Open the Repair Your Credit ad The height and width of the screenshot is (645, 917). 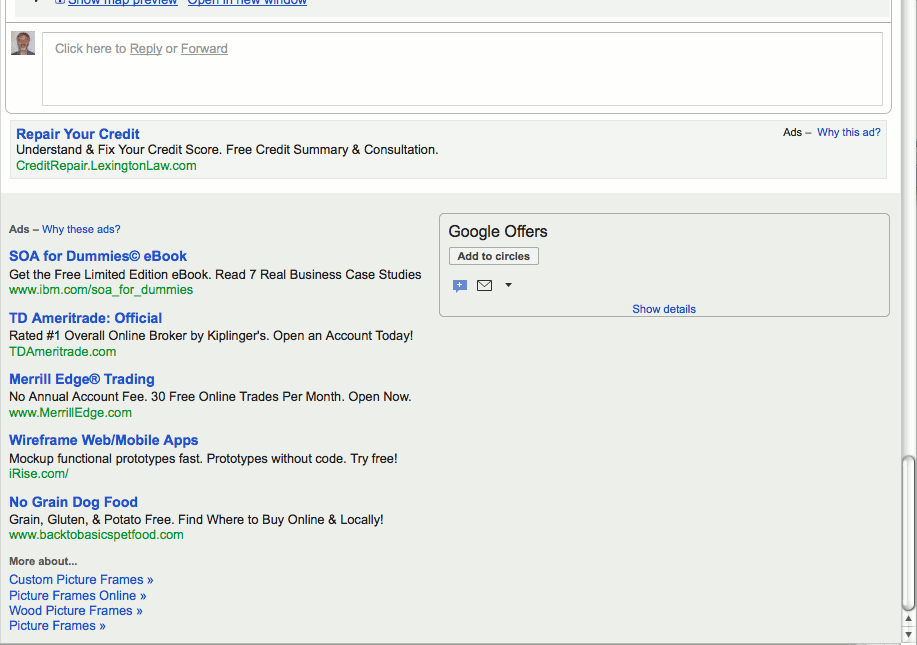tap(78, 134)
